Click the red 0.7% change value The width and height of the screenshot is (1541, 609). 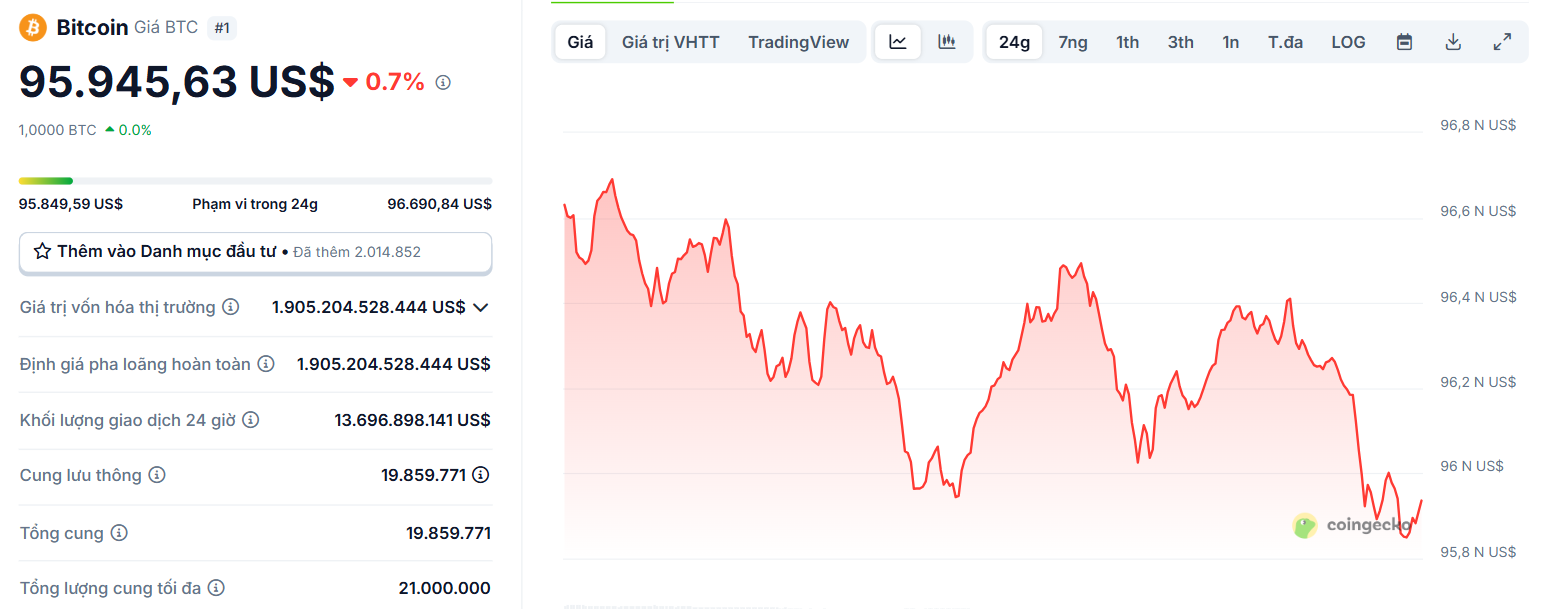[395, 82]
